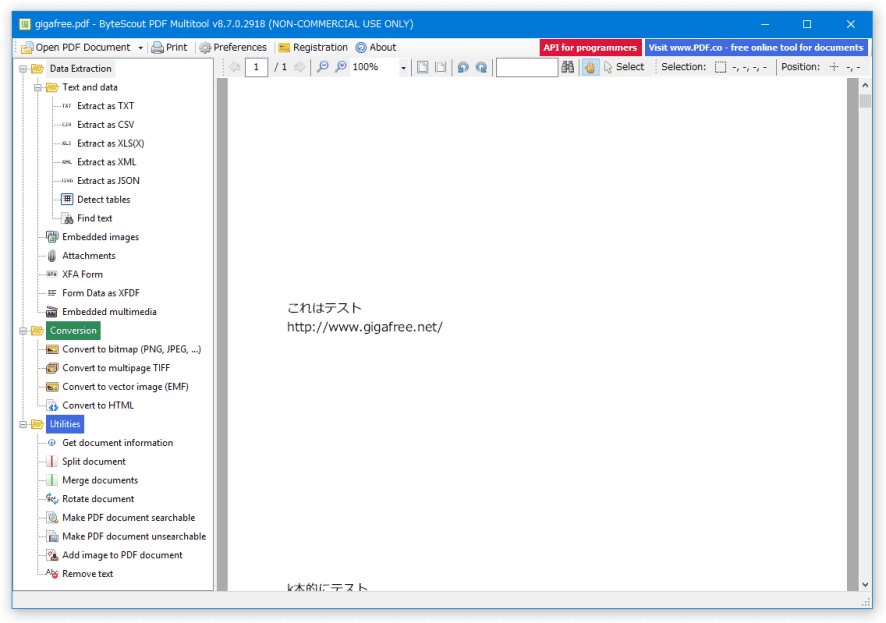
Task: Open Attachments extraction
Action: point(89,256)
